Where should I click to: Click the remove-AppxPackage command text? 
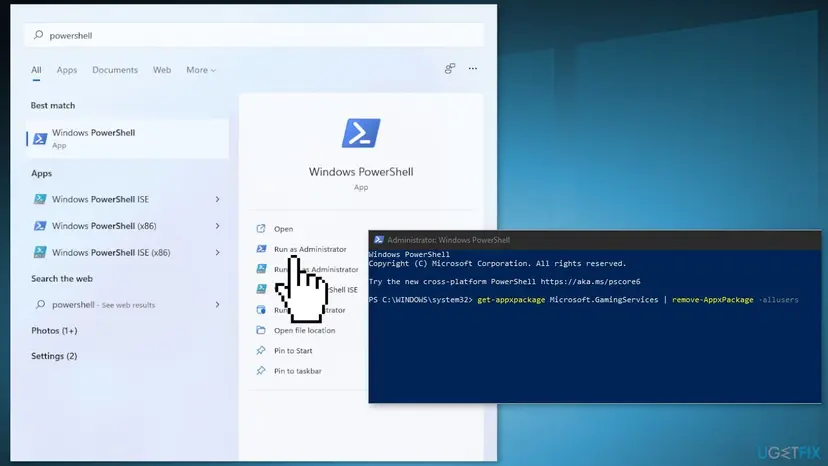(712, 300)
